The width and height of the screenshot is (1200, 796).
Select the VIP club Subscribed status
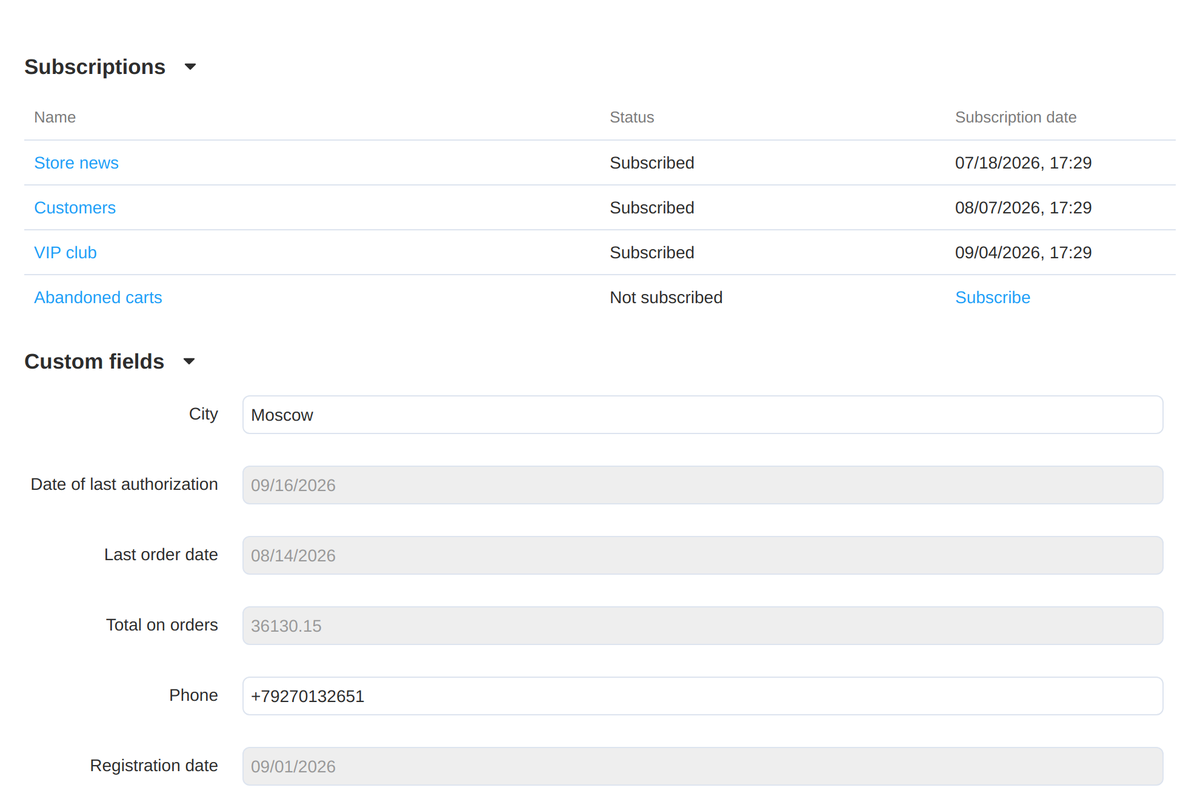(652, 253)
